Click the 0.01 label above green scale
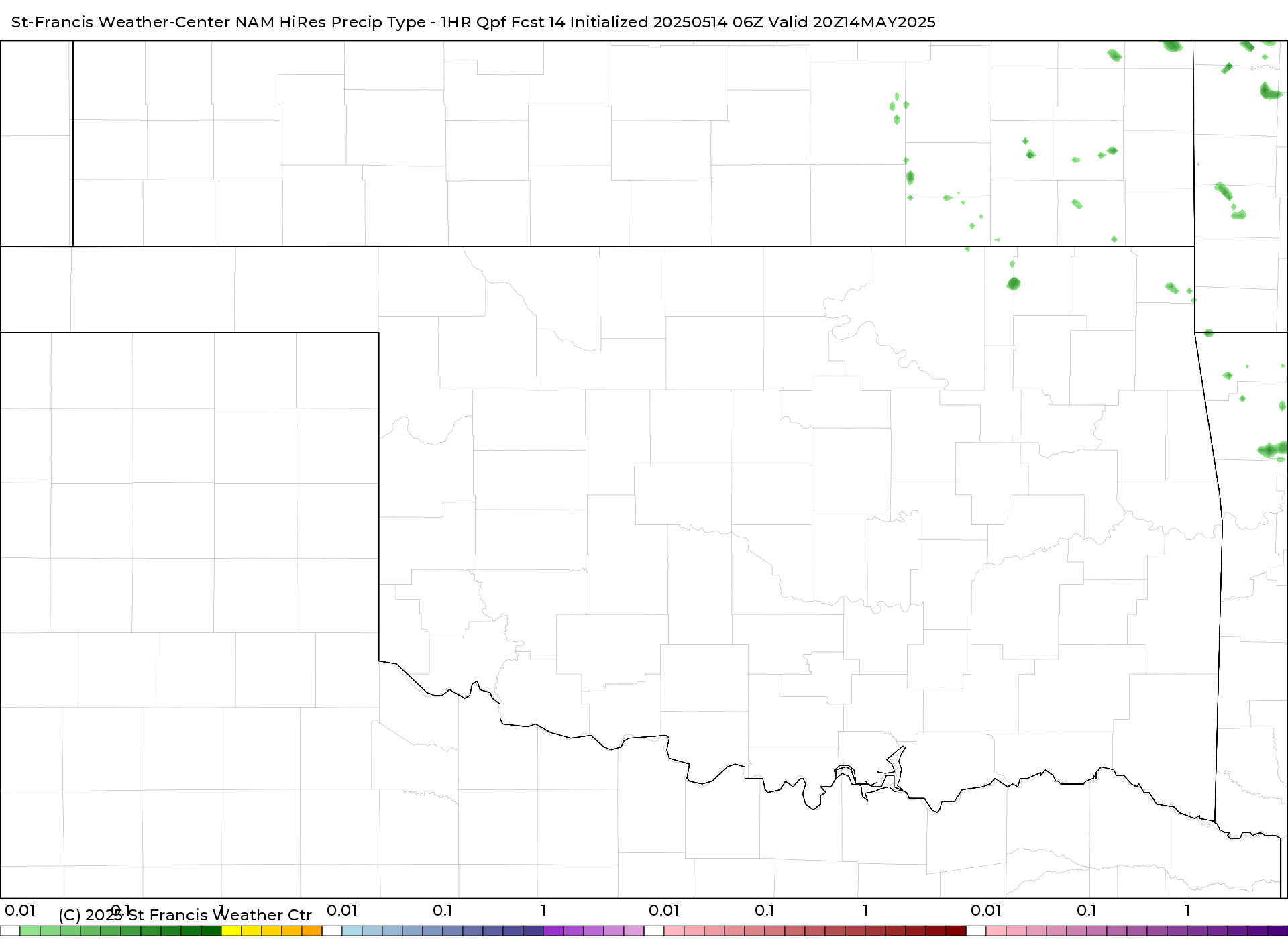1288x939 pixels. point(19,910)
